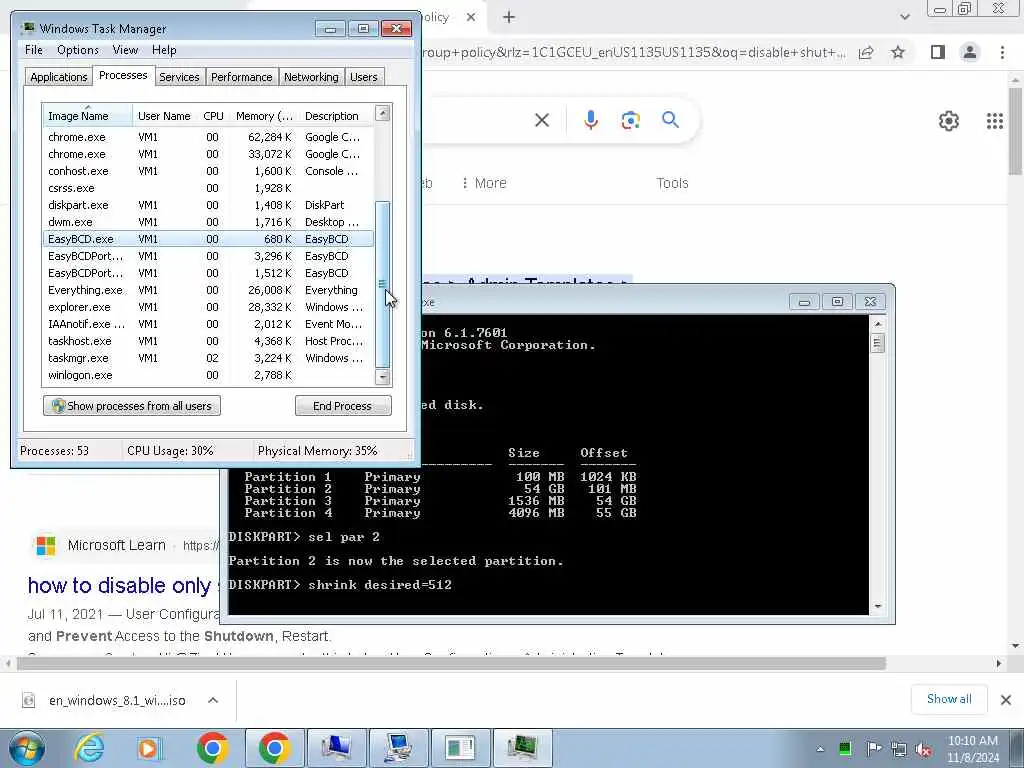Select the conhost.exe process row

tap(208, 171)
